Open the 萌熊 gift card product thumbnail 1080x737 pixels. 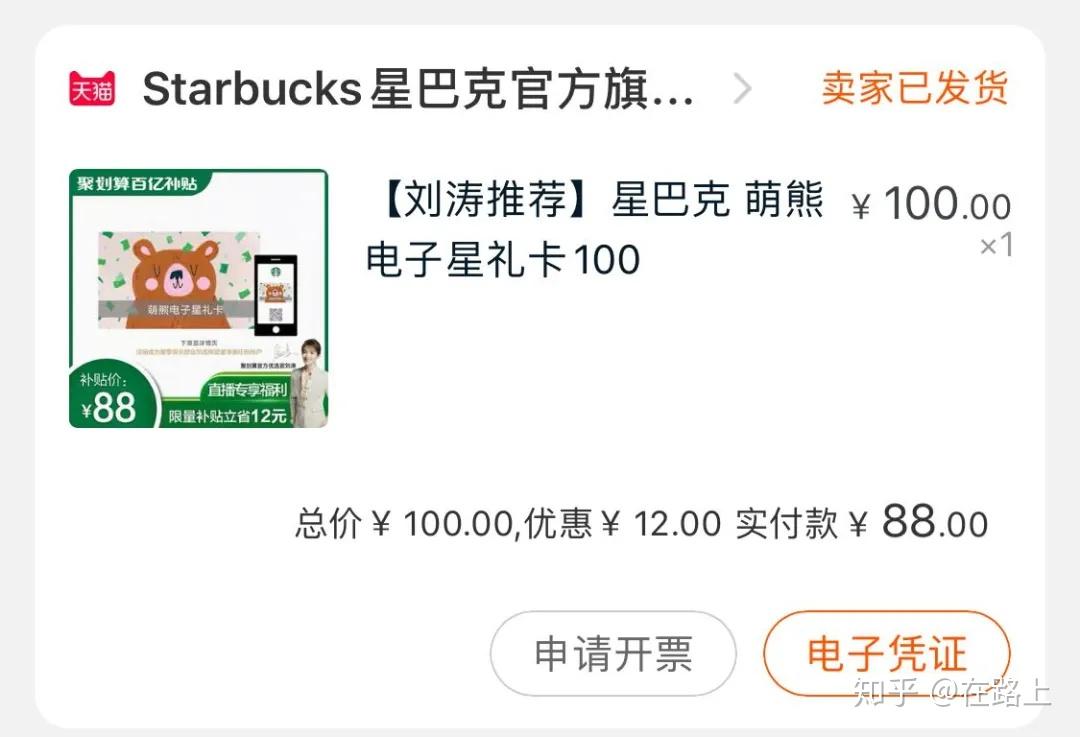click(x=198, y=298)
